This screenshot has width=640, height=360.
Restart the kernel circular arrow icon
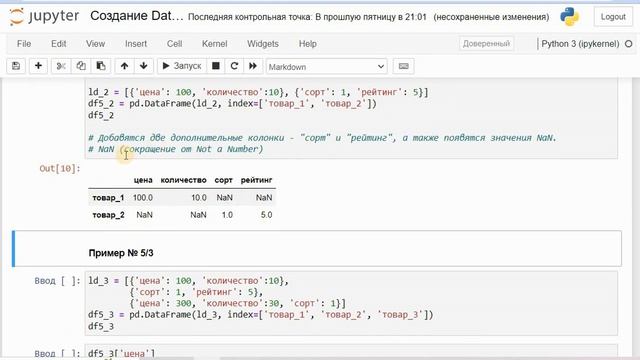[234, 66]
